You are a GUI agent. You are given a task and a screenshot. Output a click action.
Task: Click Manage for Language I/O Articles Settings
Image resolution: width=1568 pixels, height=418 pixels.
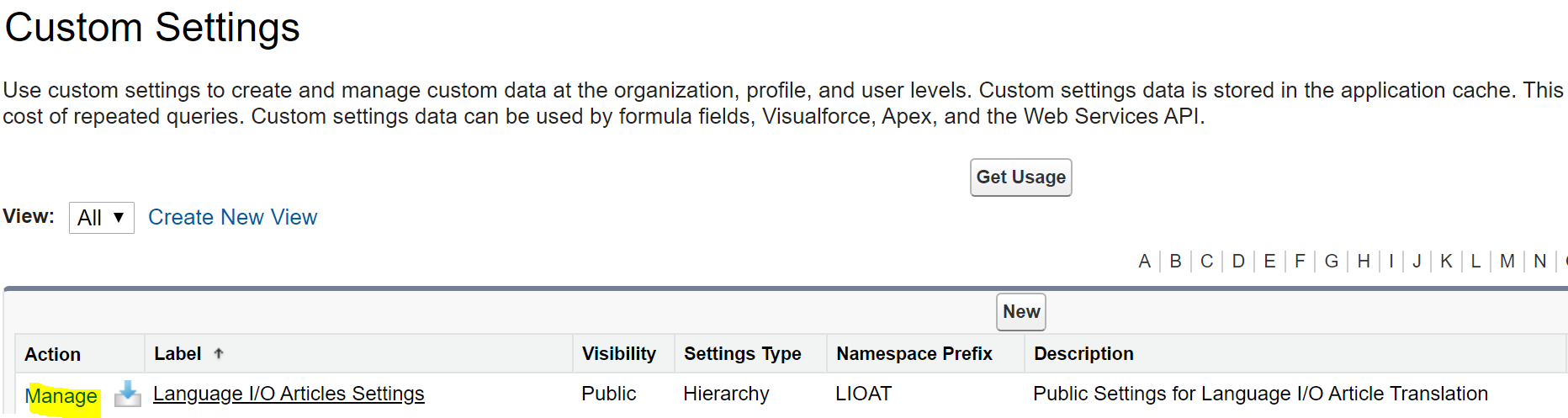(61, 396)
